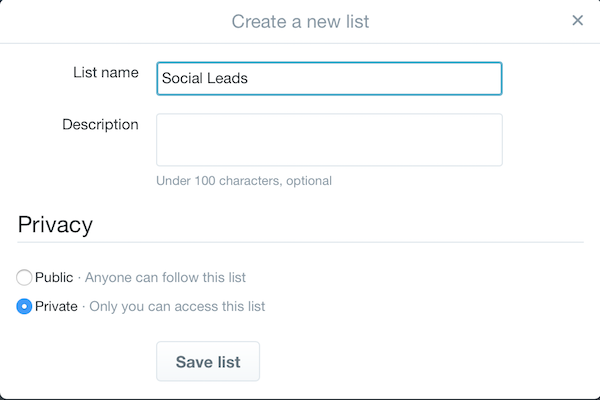600x400 pixels.
Task: Click the Only you can access this list text
Action: pos(178,307)
